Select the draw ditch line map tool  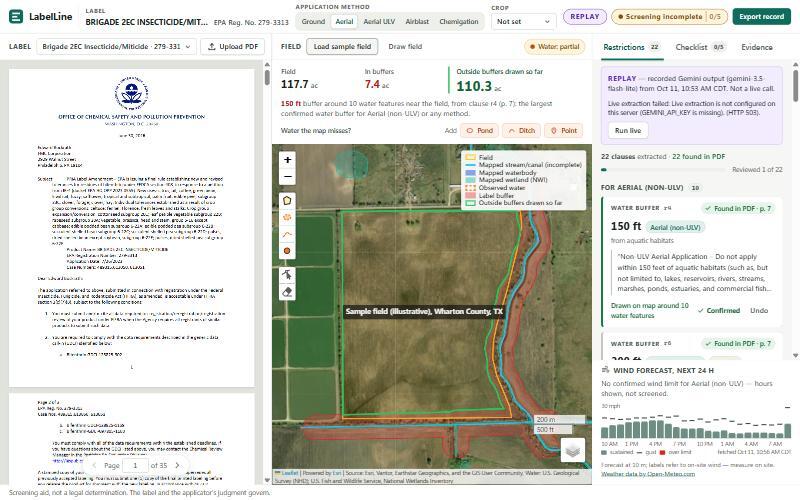tap(287, 234)
